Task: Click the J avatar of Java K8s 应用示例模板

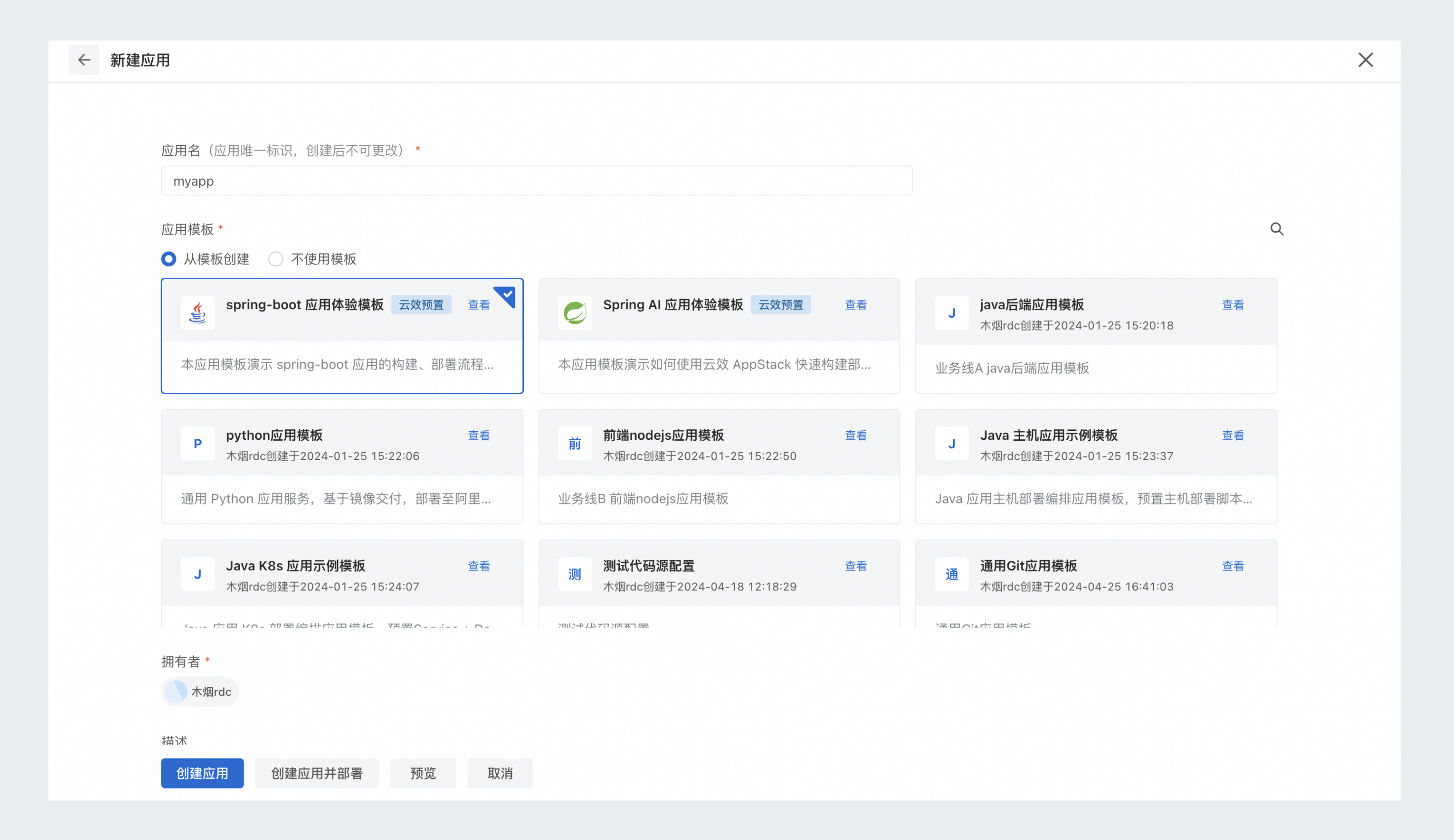Action: (x=198, y=574)
